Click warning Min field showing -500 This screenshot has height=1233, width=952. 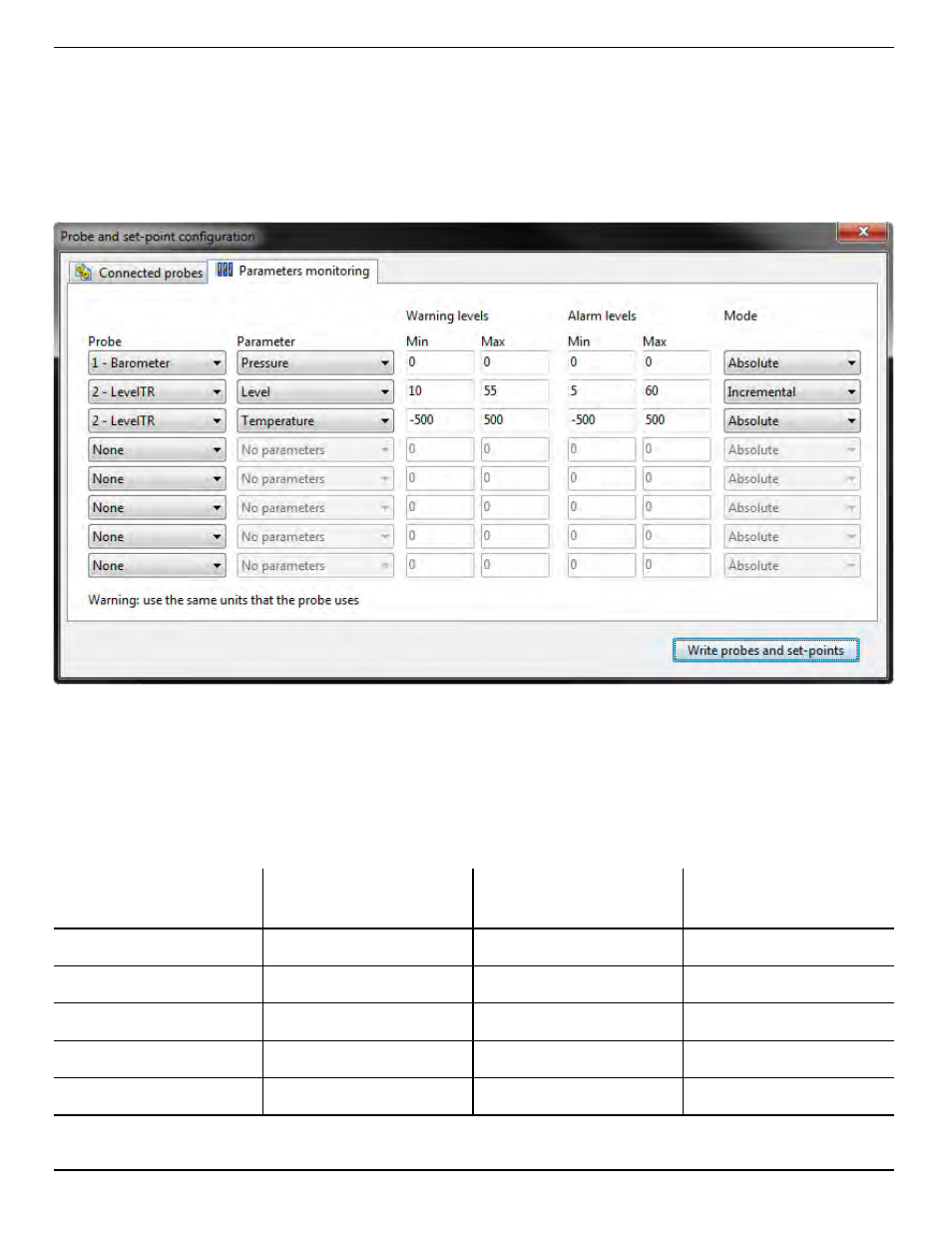point(440,420)
